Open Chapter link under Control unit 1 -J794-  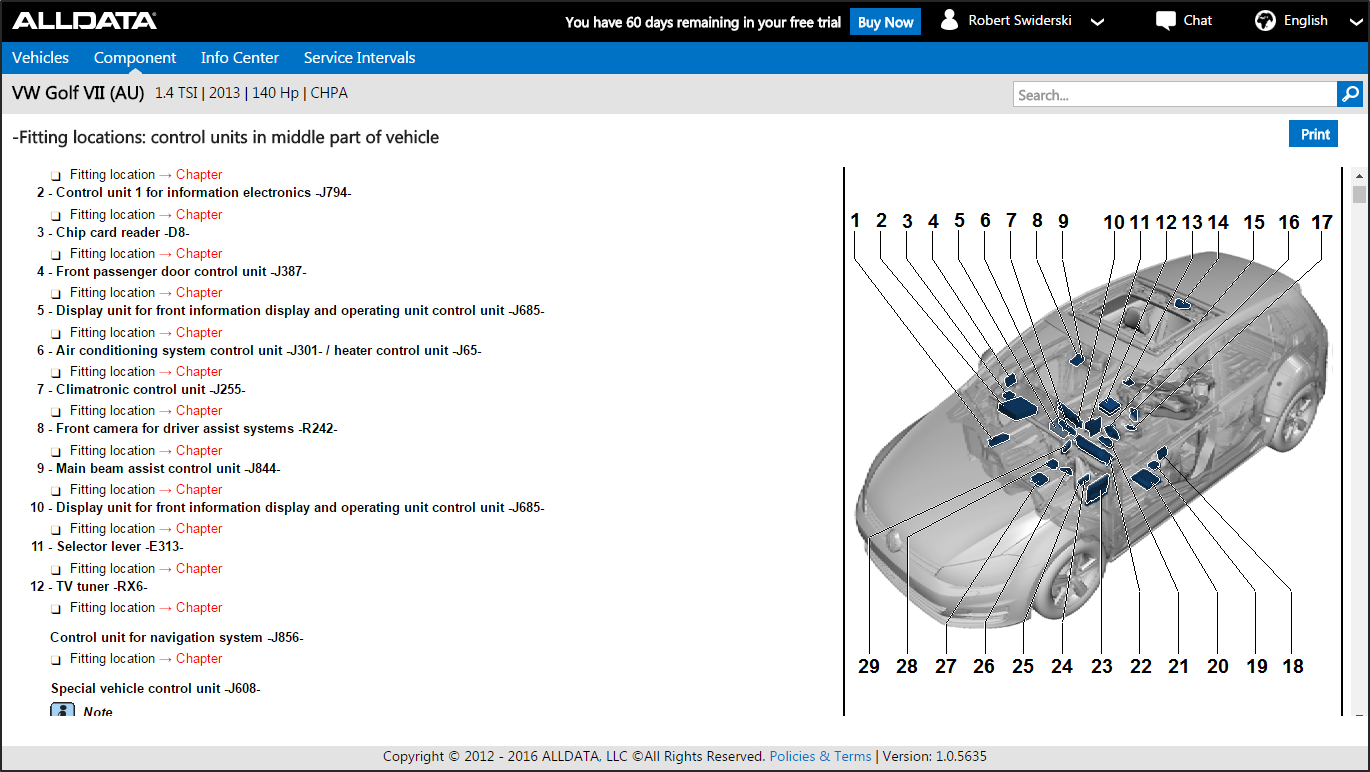coord(199,214)
